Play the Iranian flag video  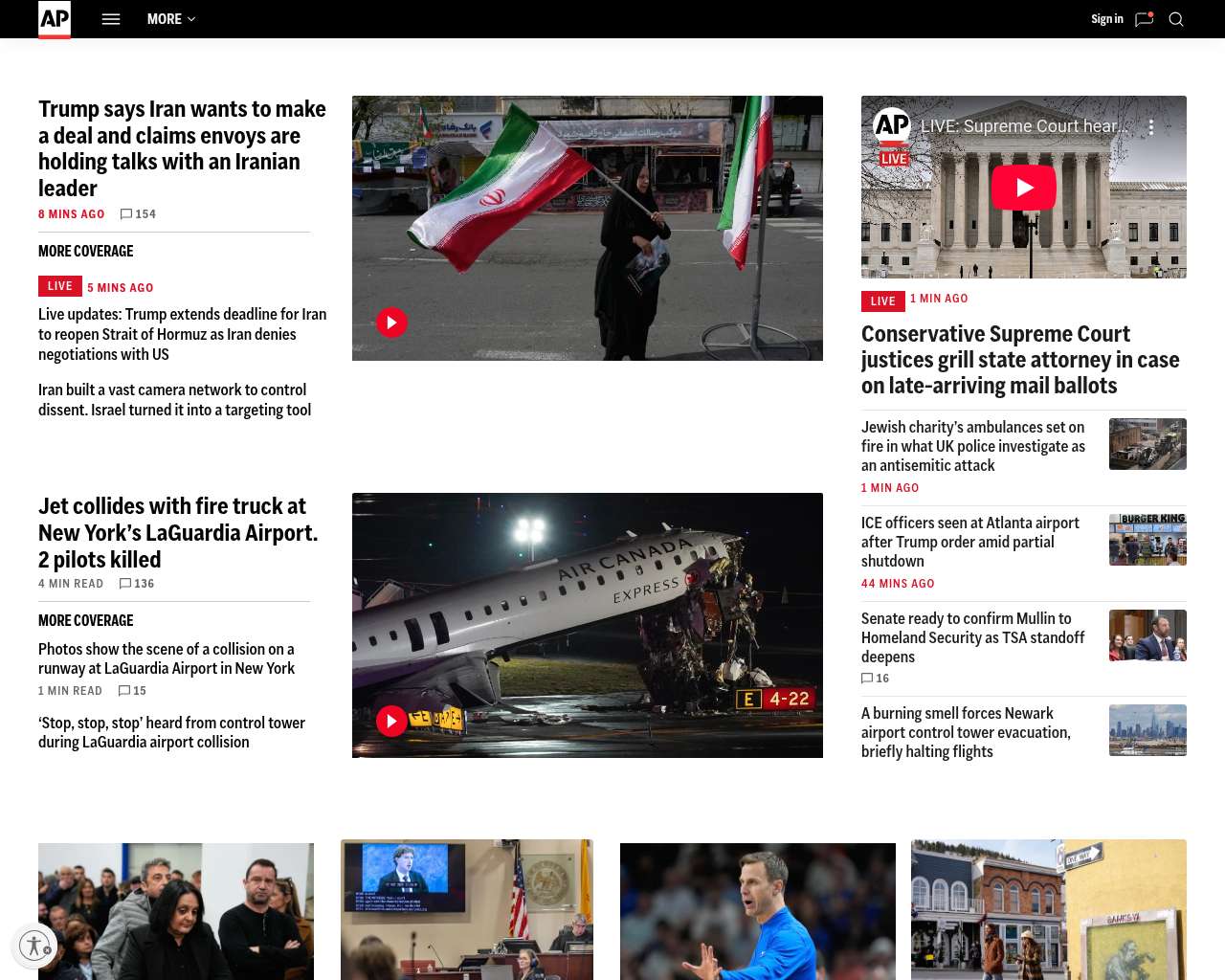pos(391,323)
